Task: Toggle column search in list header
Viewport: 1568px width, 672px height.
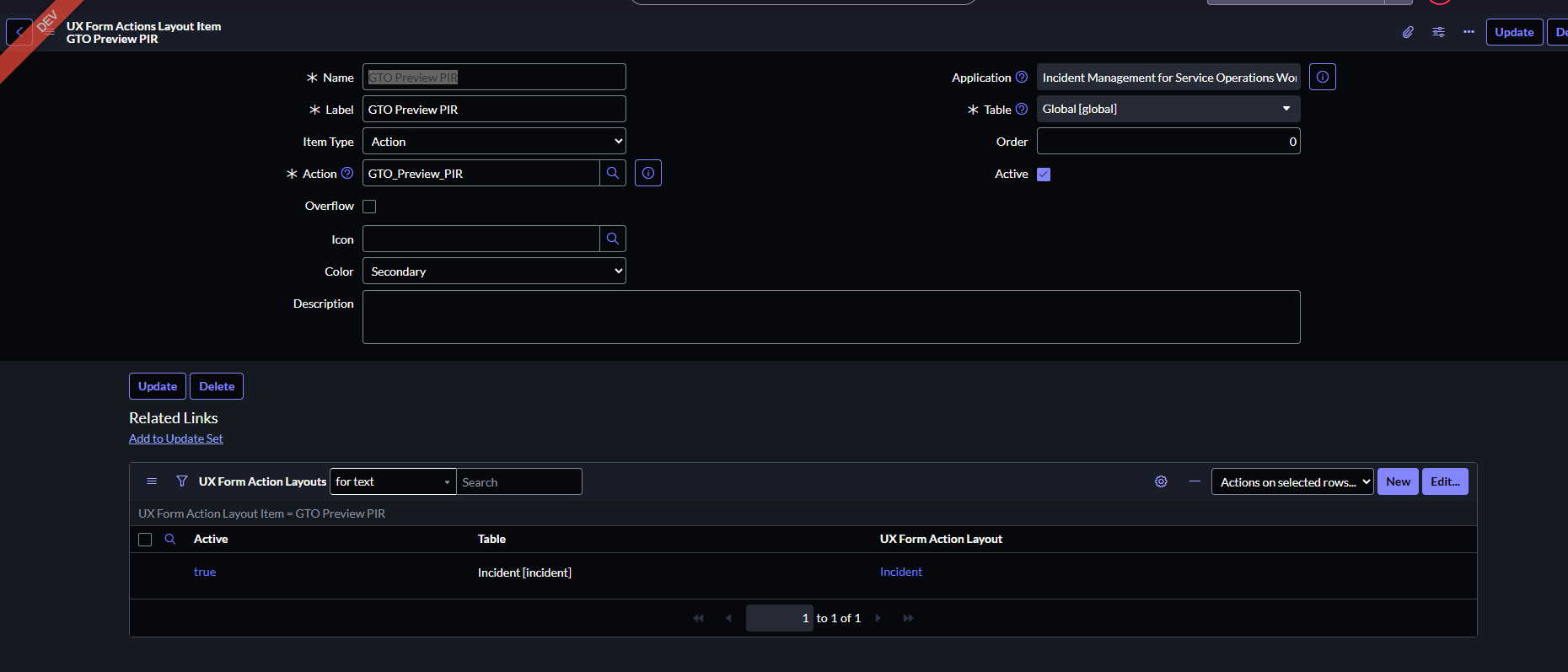Action: (x=170, y=539)
